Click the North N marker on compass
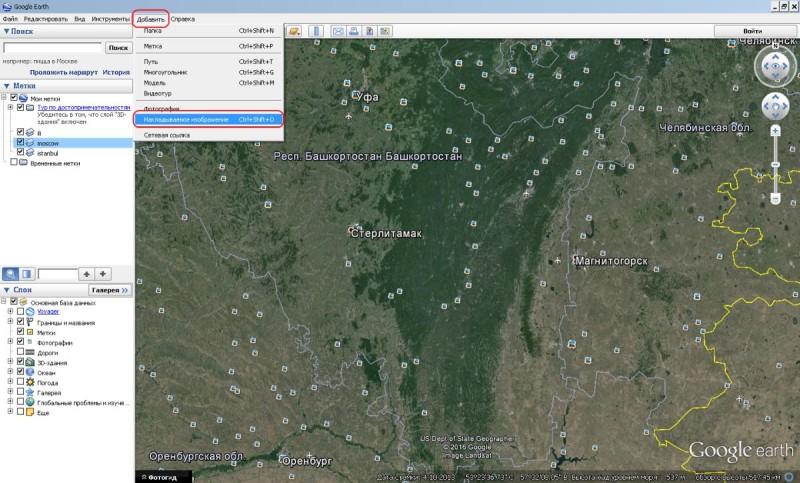Image resolution: width=800 pixels, height=483 pixels. (x=776, y=46)
